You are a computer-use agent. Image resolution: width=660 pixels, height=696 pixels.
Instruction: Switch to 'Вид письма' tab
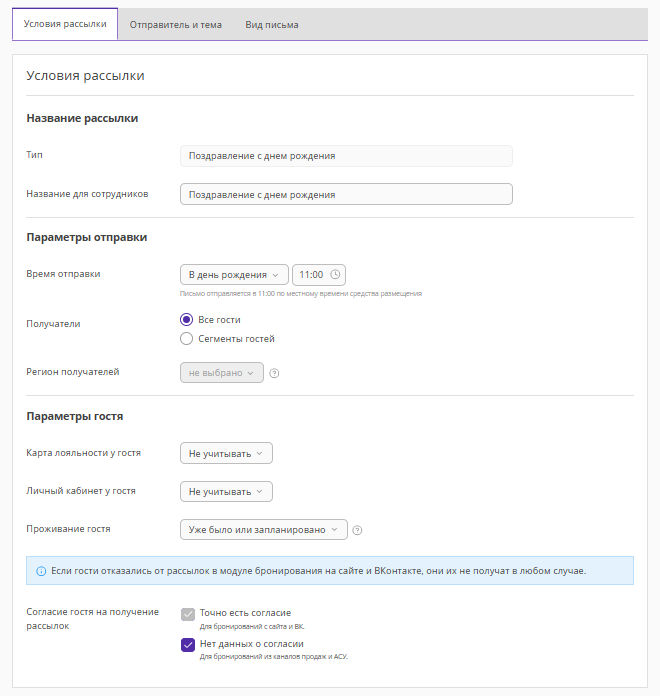(x=272, y=25)
